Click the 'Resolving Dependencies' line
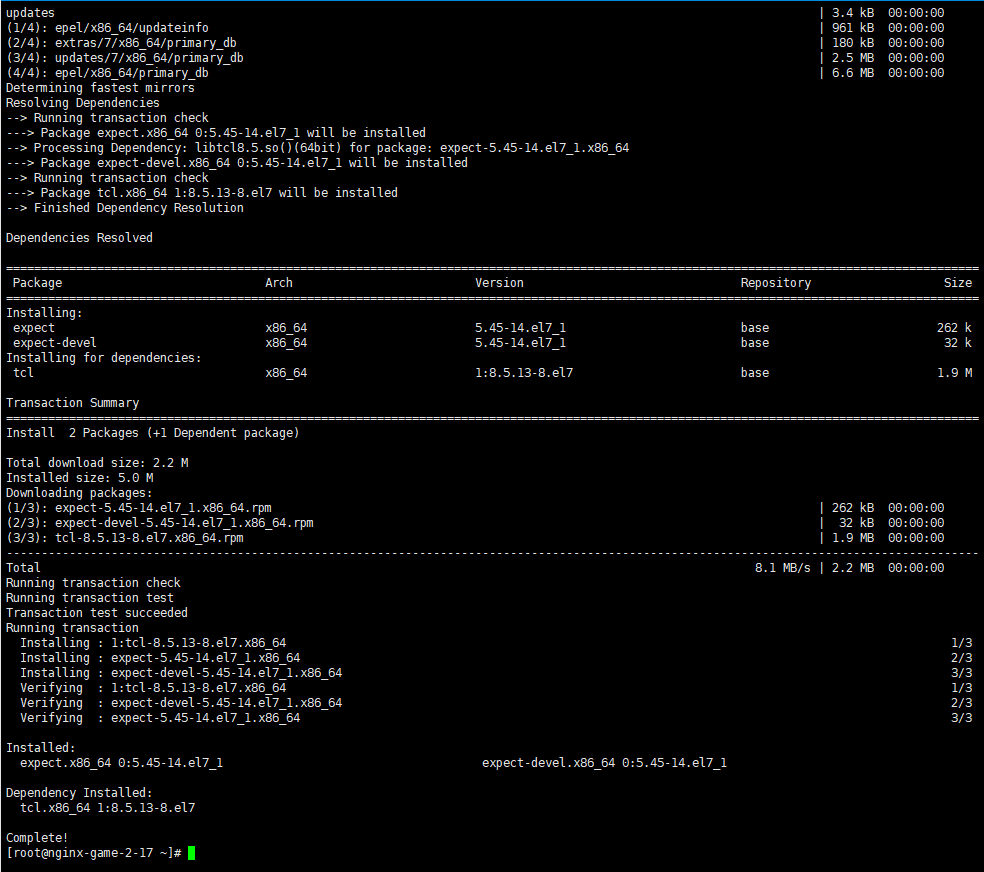The width and height of the screenshot is (984, 872). pyautogui.click(x=83, y=102)
